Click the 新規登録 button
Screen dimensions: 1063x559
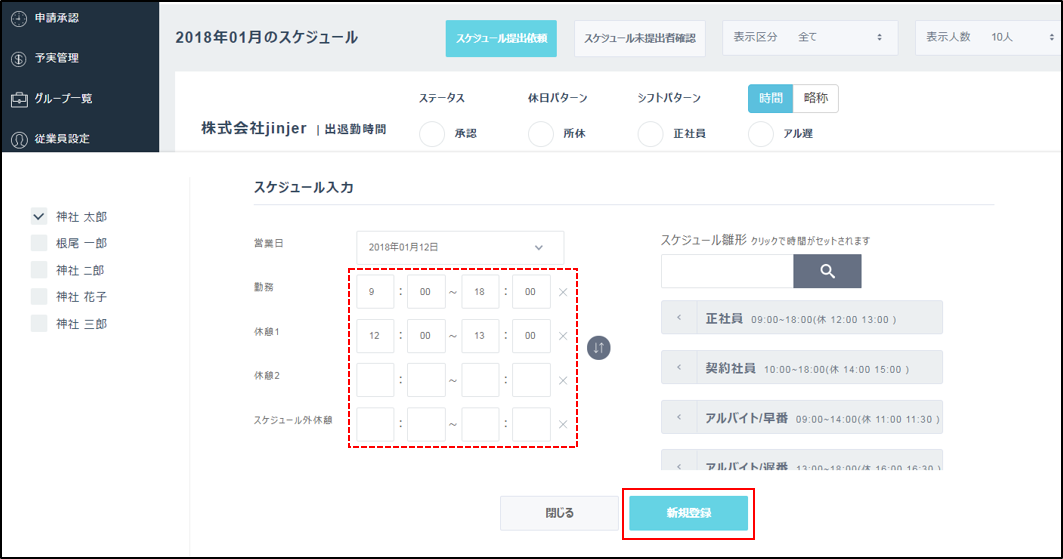[x=688, y=513]
